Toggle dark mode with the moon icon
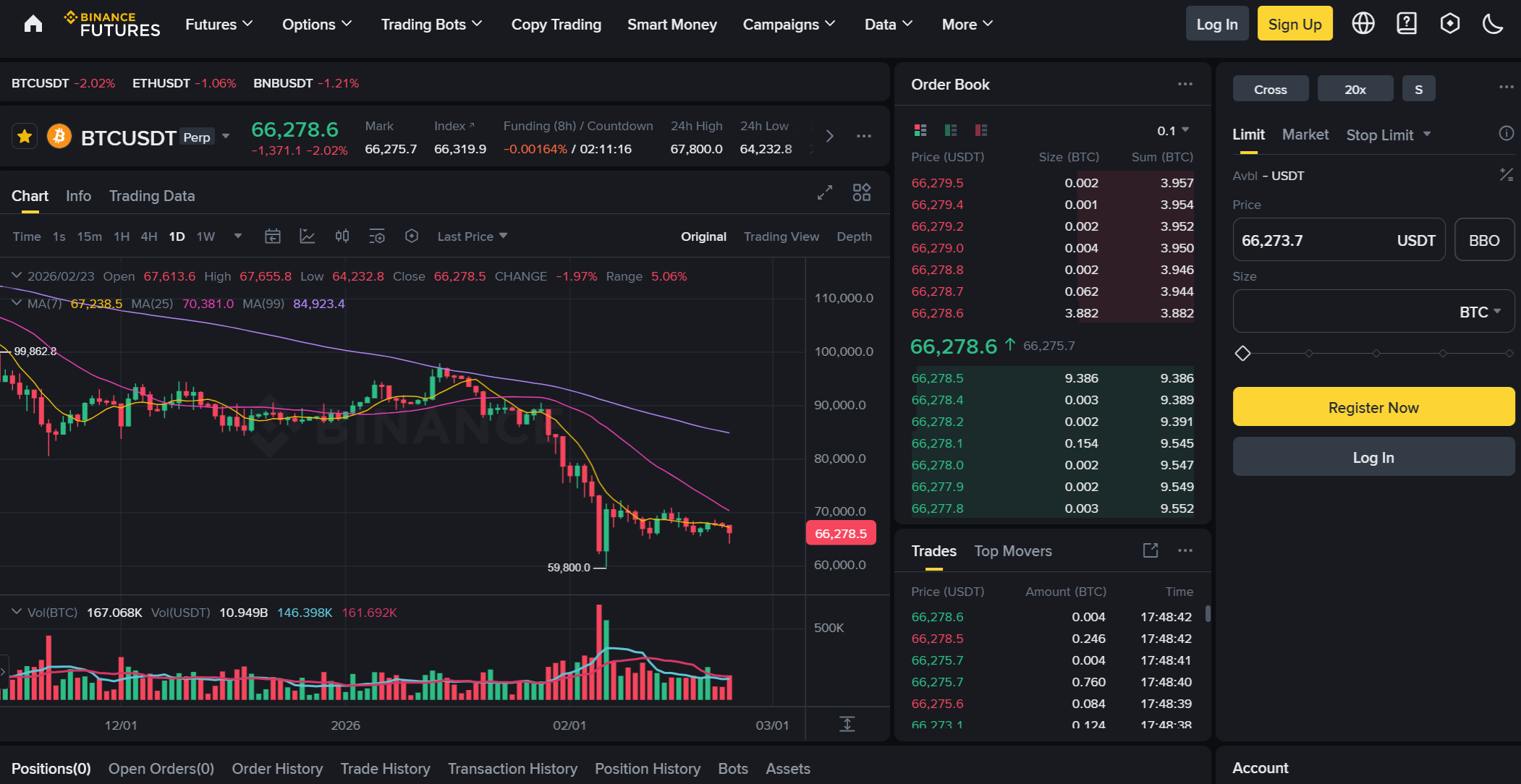 coord(1493,23)
